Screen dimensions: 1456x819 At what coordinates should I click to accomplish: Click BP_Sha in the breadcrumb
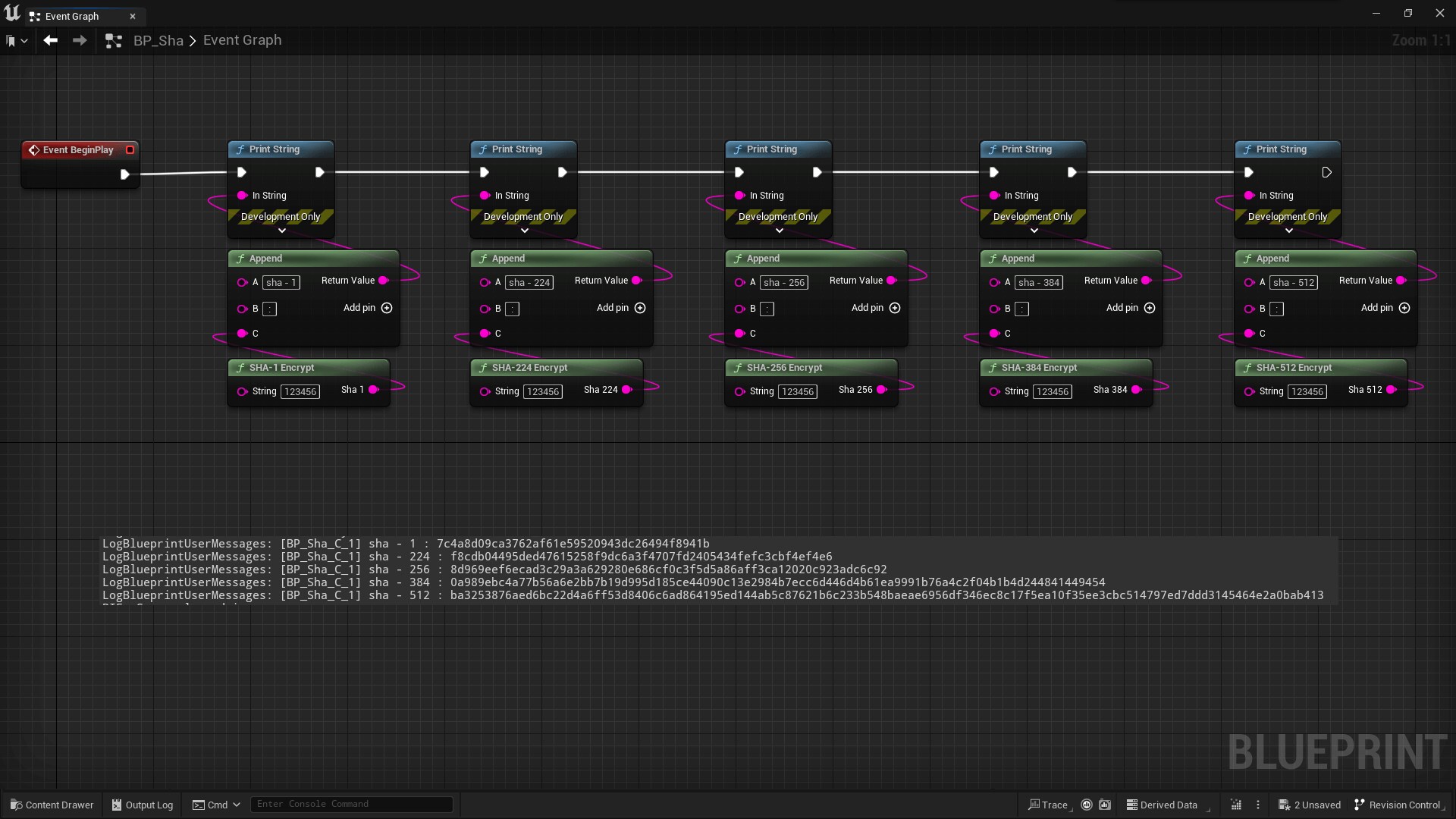[x=158, y=40]
